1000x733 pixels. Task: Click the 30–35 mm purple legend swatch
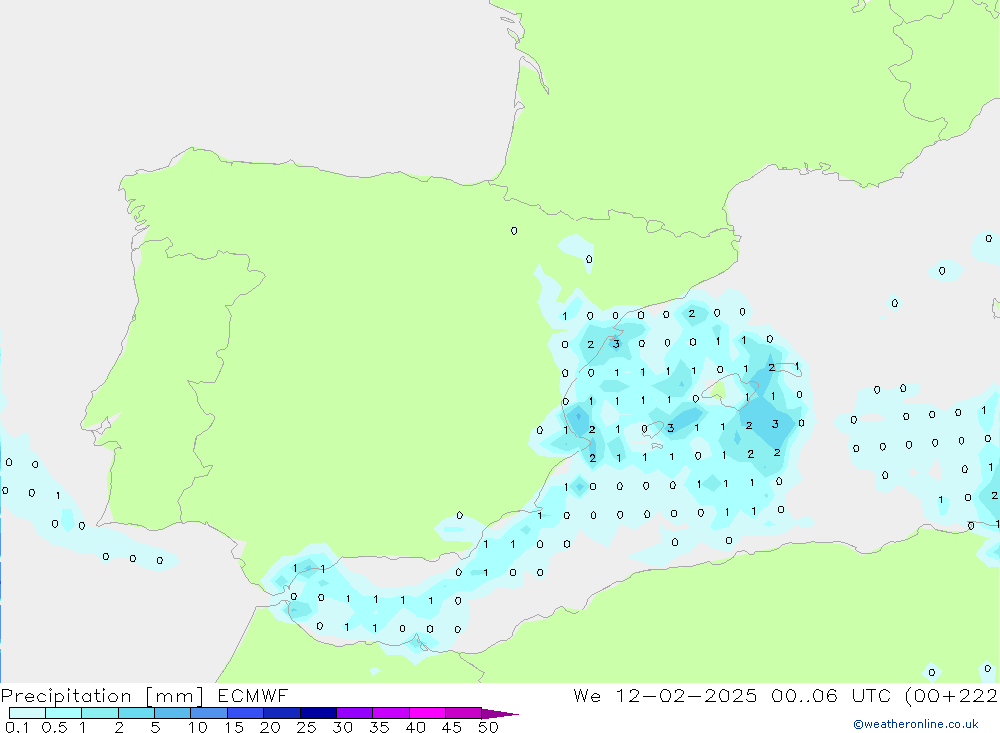tap(354, 713)
